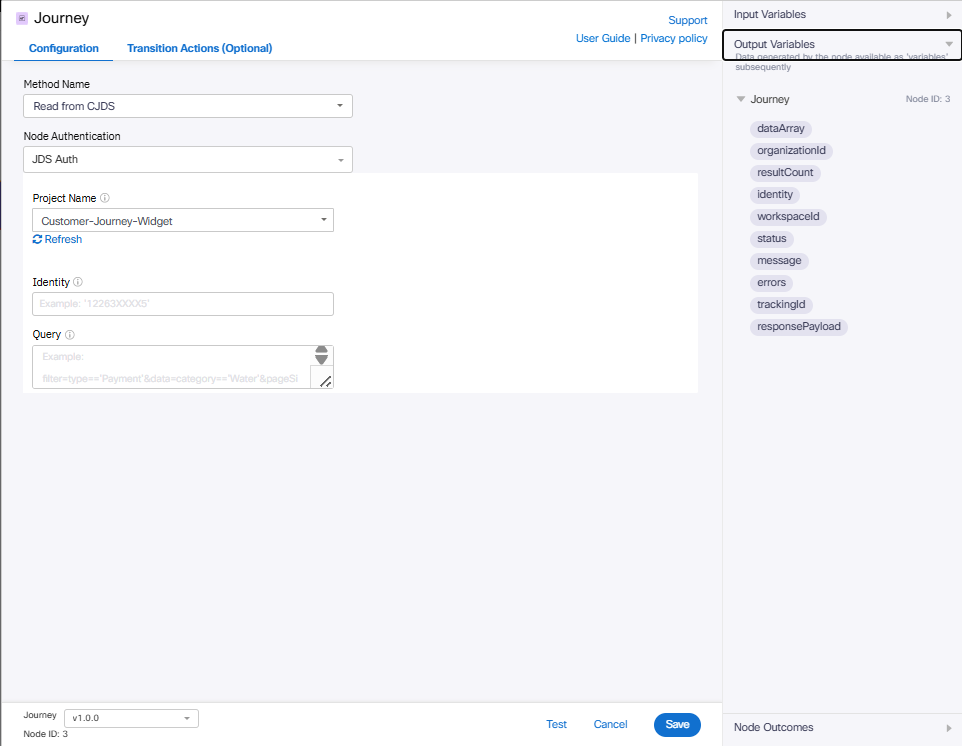The image size is (962, 746).
Task: Click the Test button
Action: (x=556, y=725)
